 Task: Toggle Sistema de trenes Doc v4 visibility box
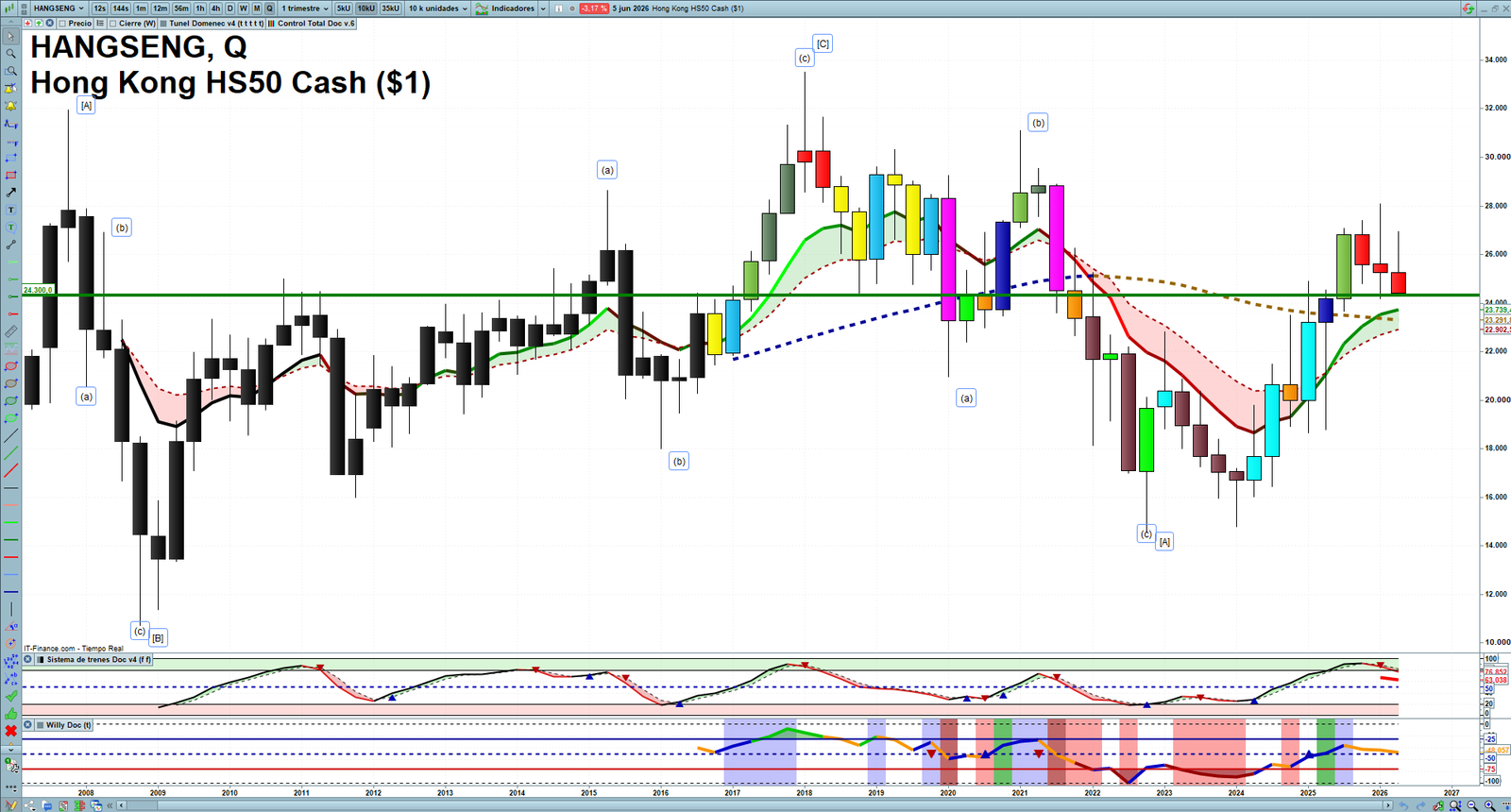(40, 660)
